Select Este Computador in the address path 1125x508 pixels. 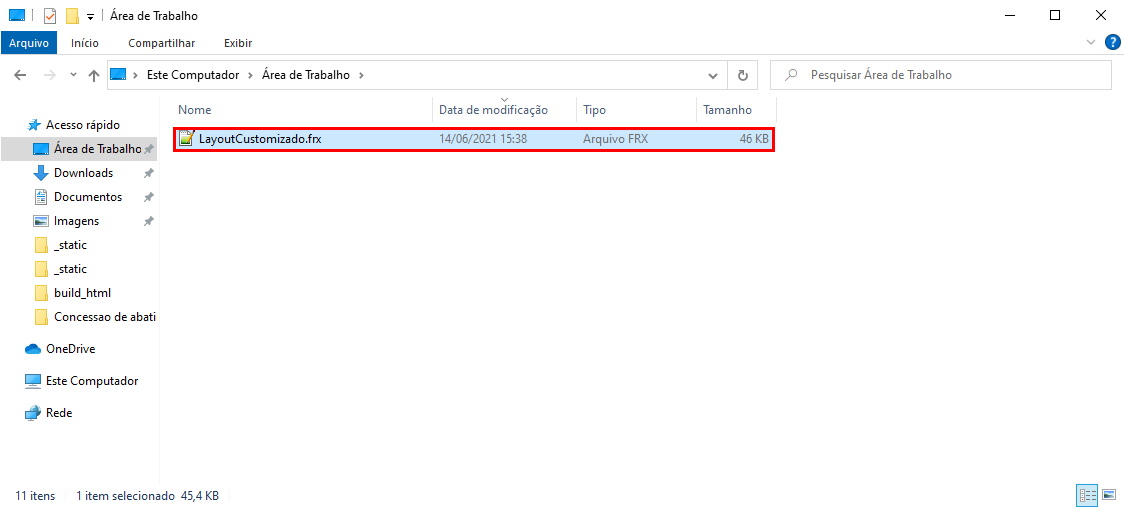point(193,75)
